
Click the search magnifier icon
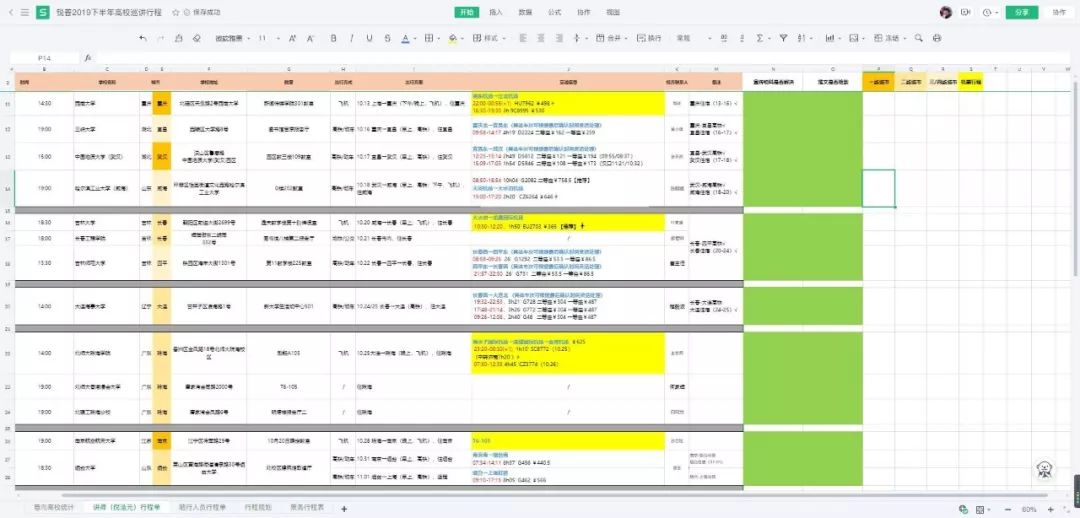918,39
